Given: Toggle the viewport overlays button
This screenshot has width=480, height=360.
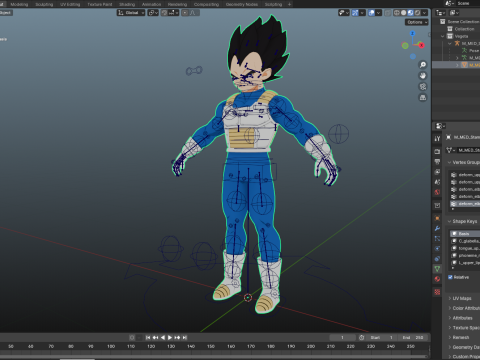Looking at the screenshot, I should (371, 13).
